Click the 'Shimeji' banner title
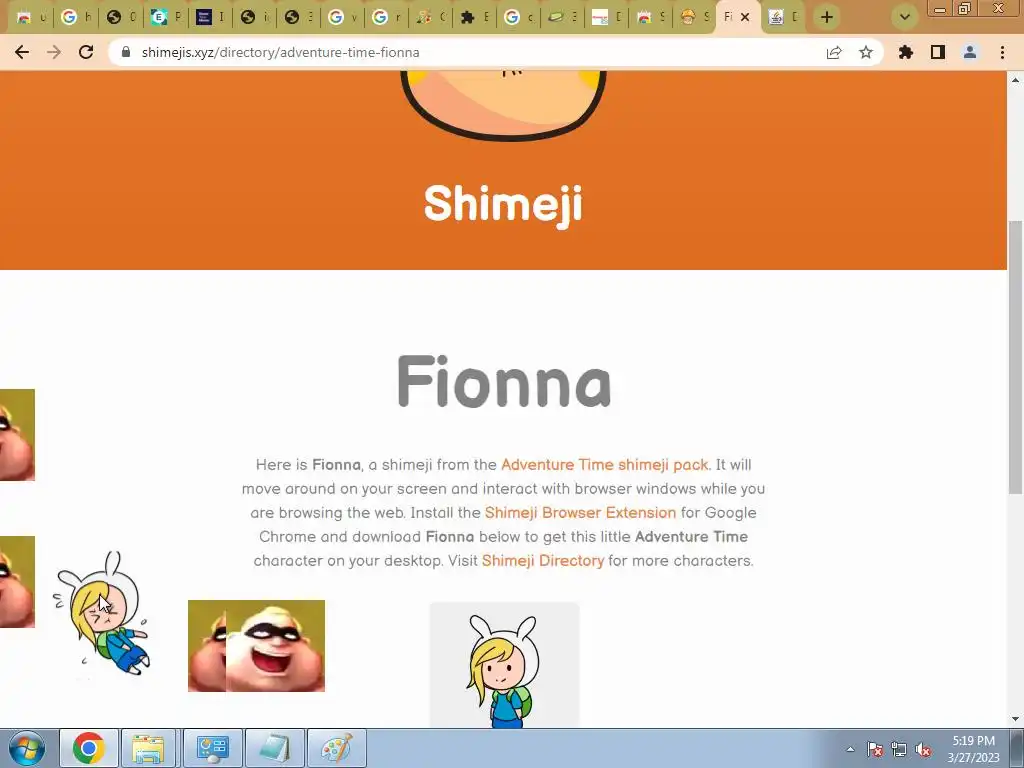Viewport: 1024px width, 768px height. click(x=503, y=204)
